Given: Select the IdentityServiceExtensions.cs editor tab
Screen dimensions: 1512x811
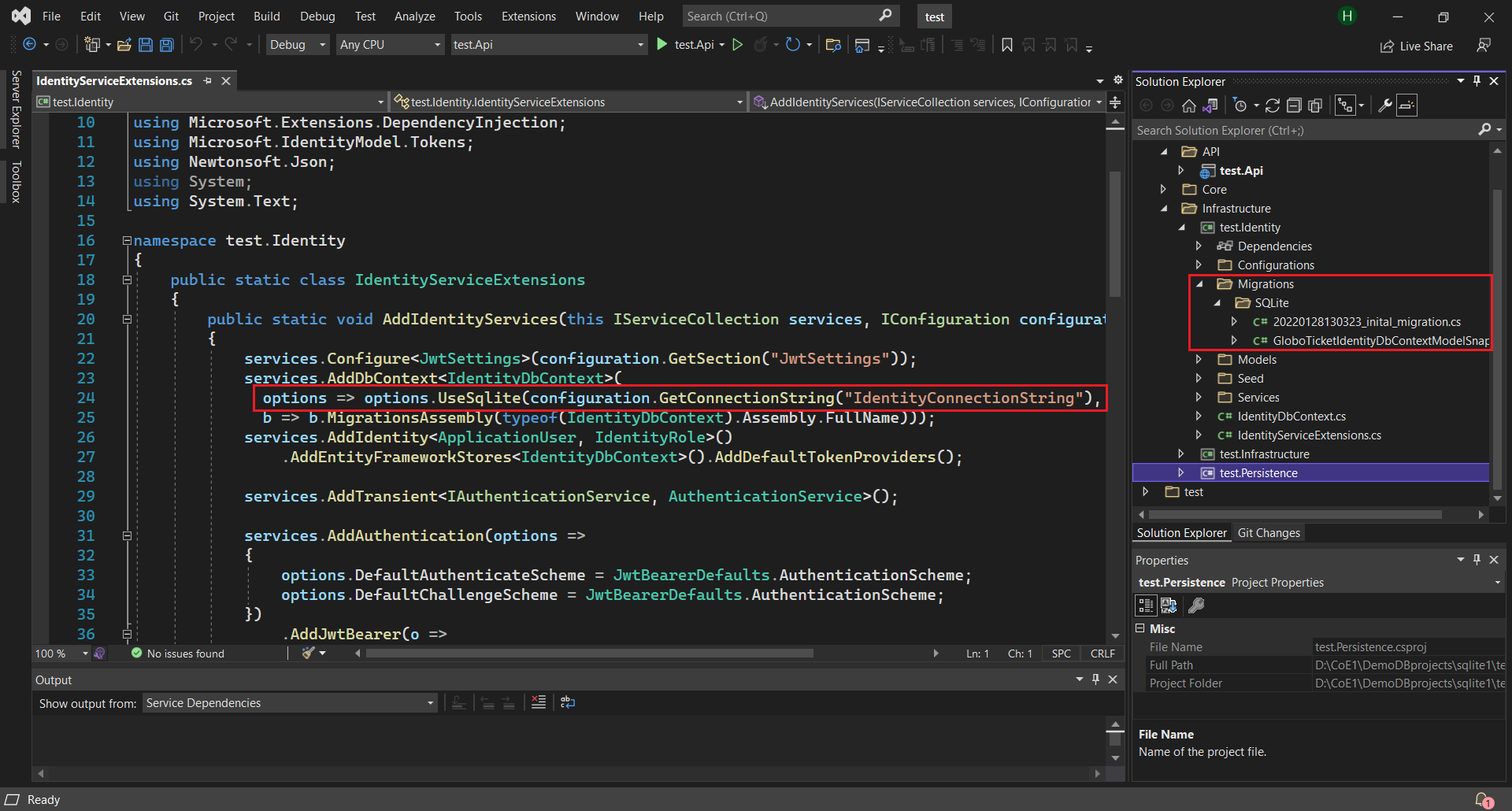Looking at the screenshot, I should (114, 81).
